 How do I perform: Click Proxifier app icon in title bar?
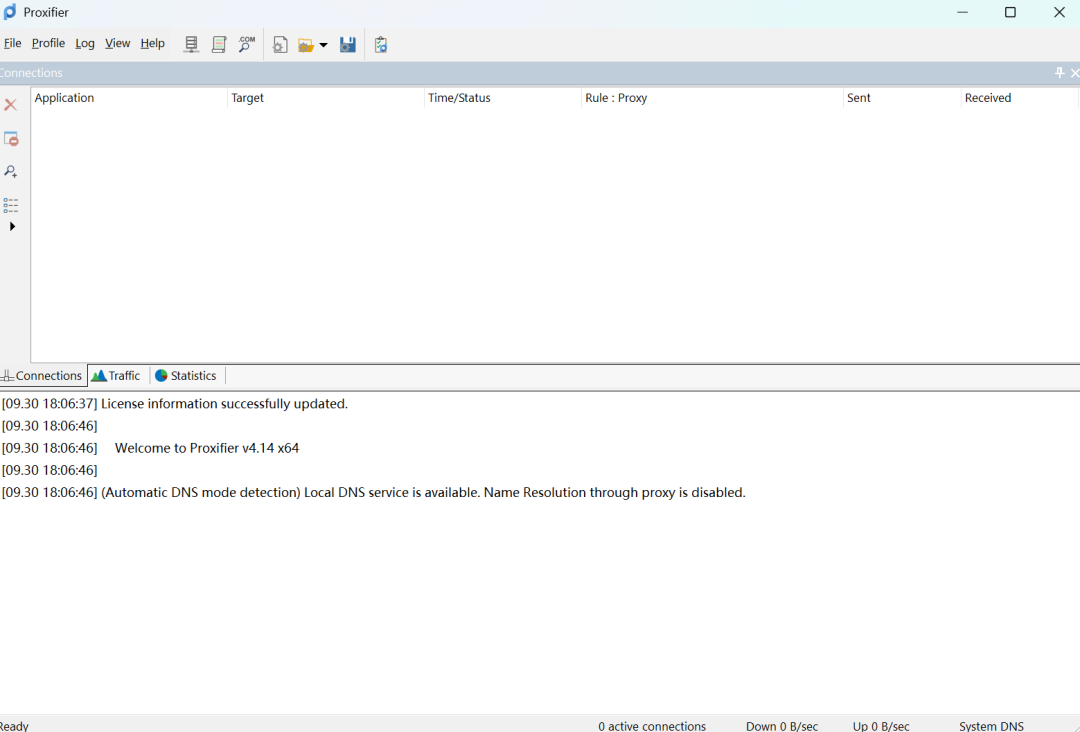tap(10, 12)
